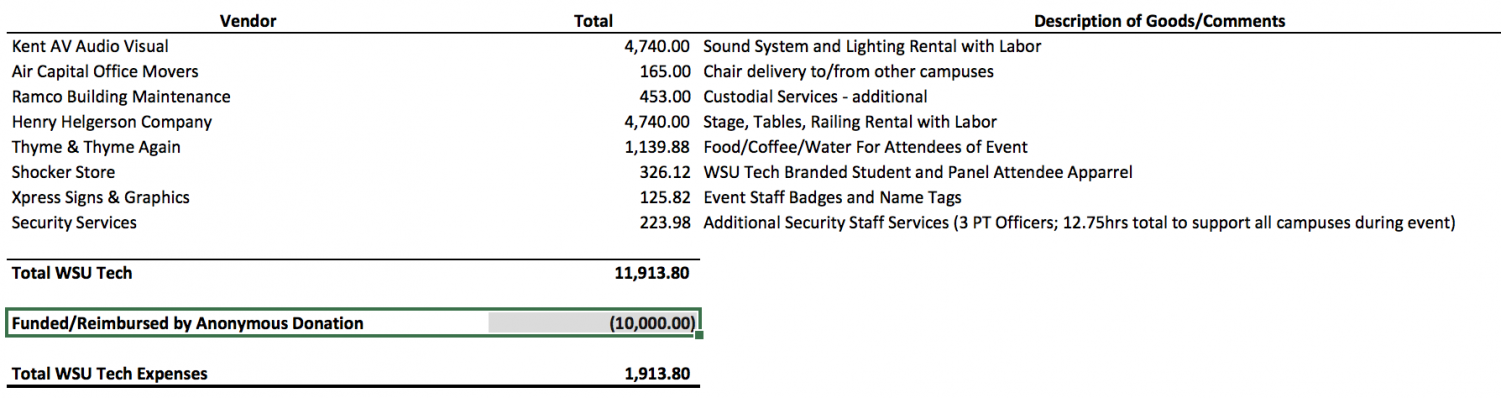Select Chair delivery to/from other campuses
This screenshot has height=398, width=1501.
tap(848, 71)
